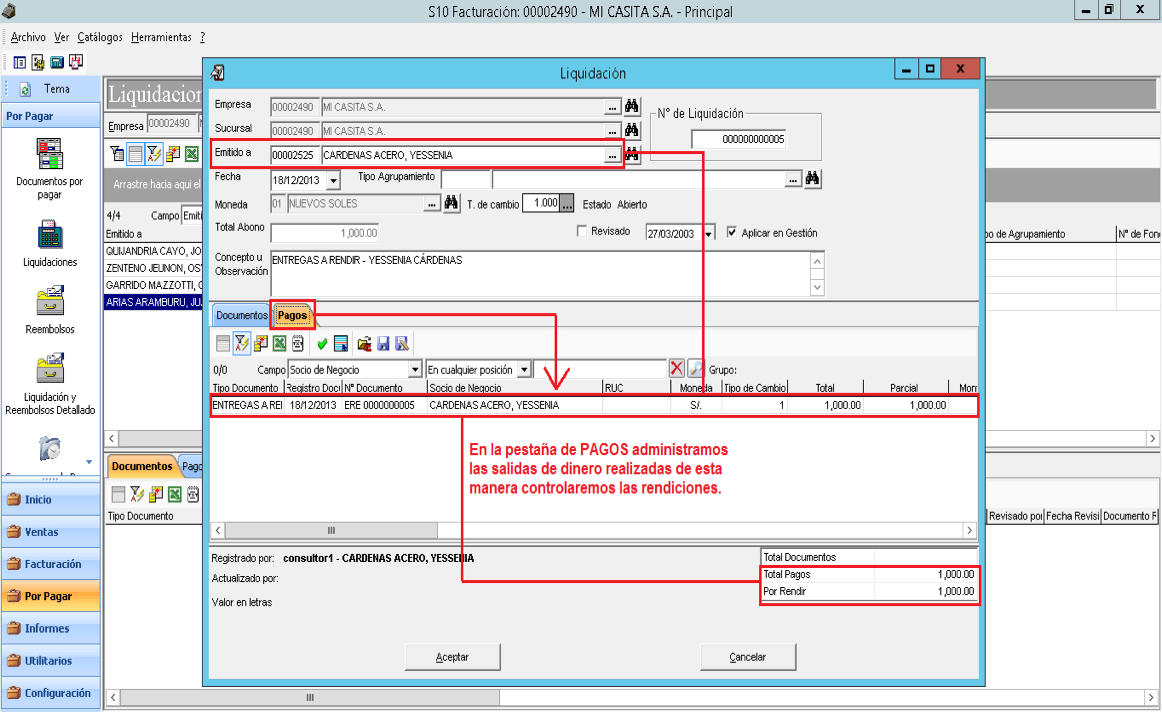Image resolution: width=1162 pixels, height=712 pixels.
Task: Open the Reembolsos sidebar icon
Action: (x=50, y=309)
